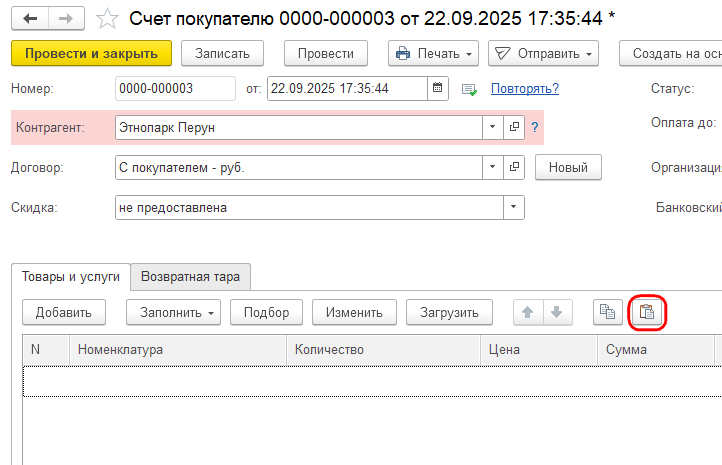Open the Повторять? link

tap(525, 88)
